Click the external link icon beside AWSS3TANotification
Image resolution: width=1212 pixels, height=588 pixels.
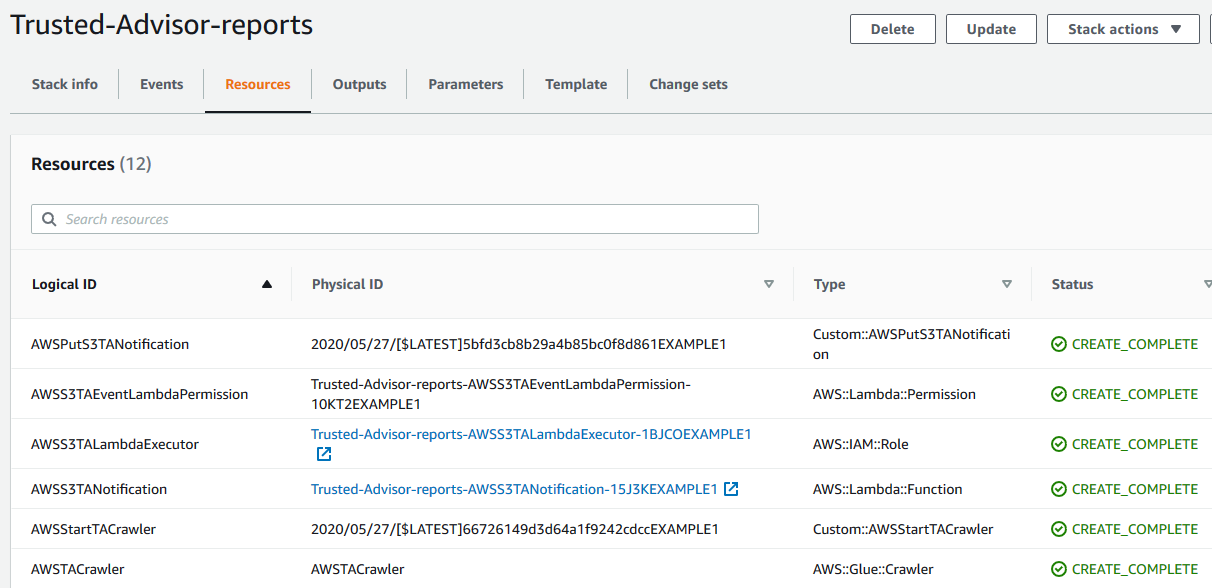[733, 489]
